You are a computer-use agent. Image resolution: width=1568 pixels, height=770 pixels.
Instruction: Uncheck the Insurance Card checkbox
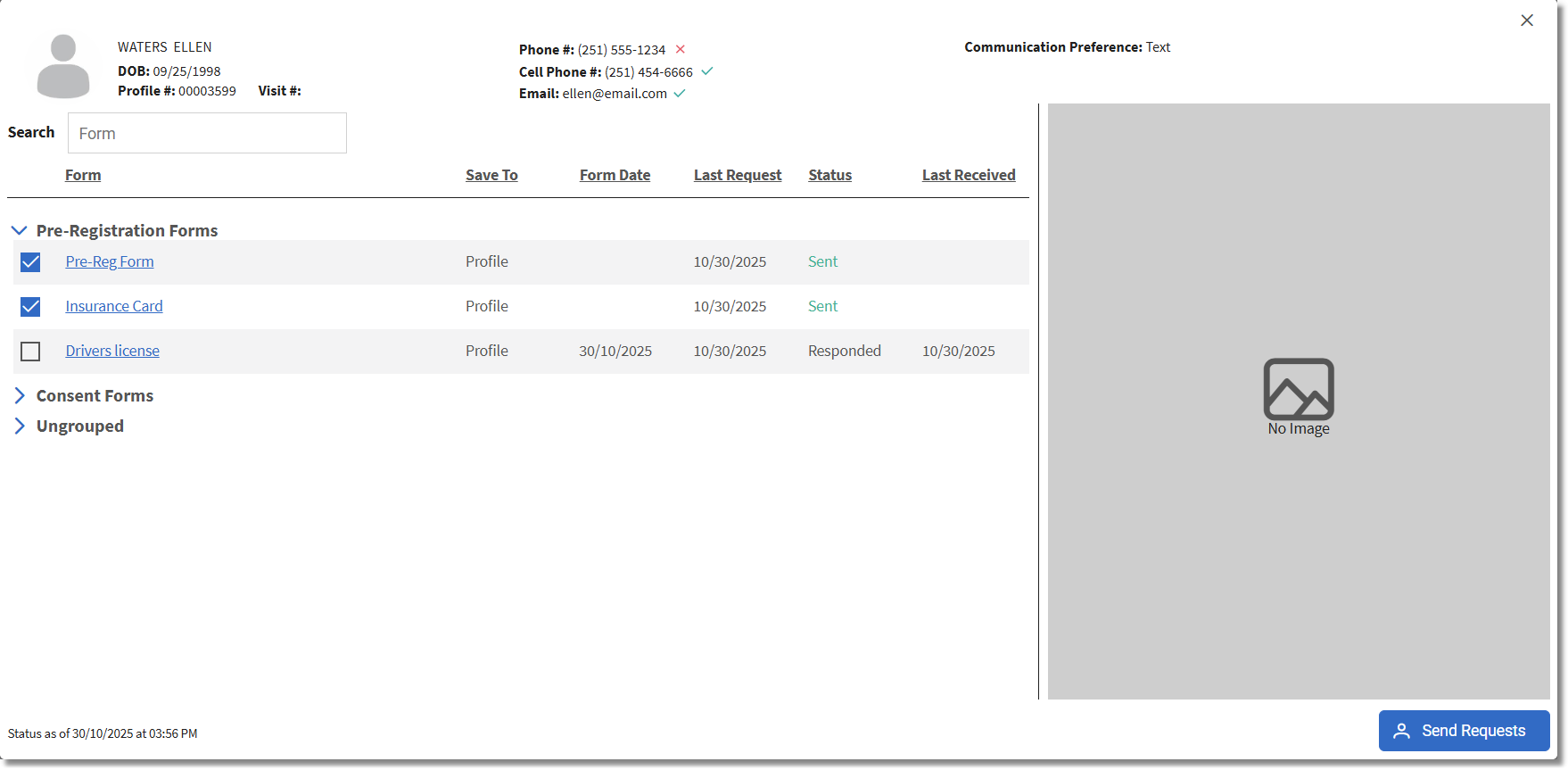30,307
